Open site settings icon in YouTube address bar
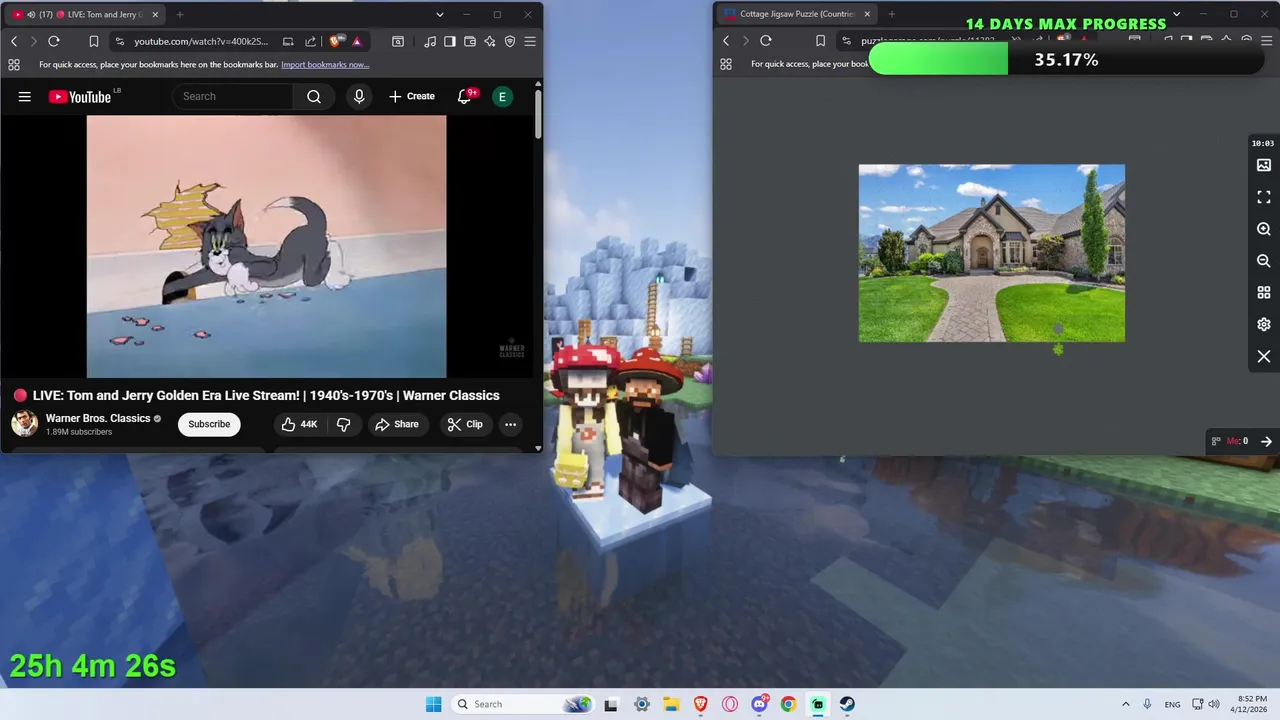Screen dimensions: 1280x720 [x=120, y=41]
